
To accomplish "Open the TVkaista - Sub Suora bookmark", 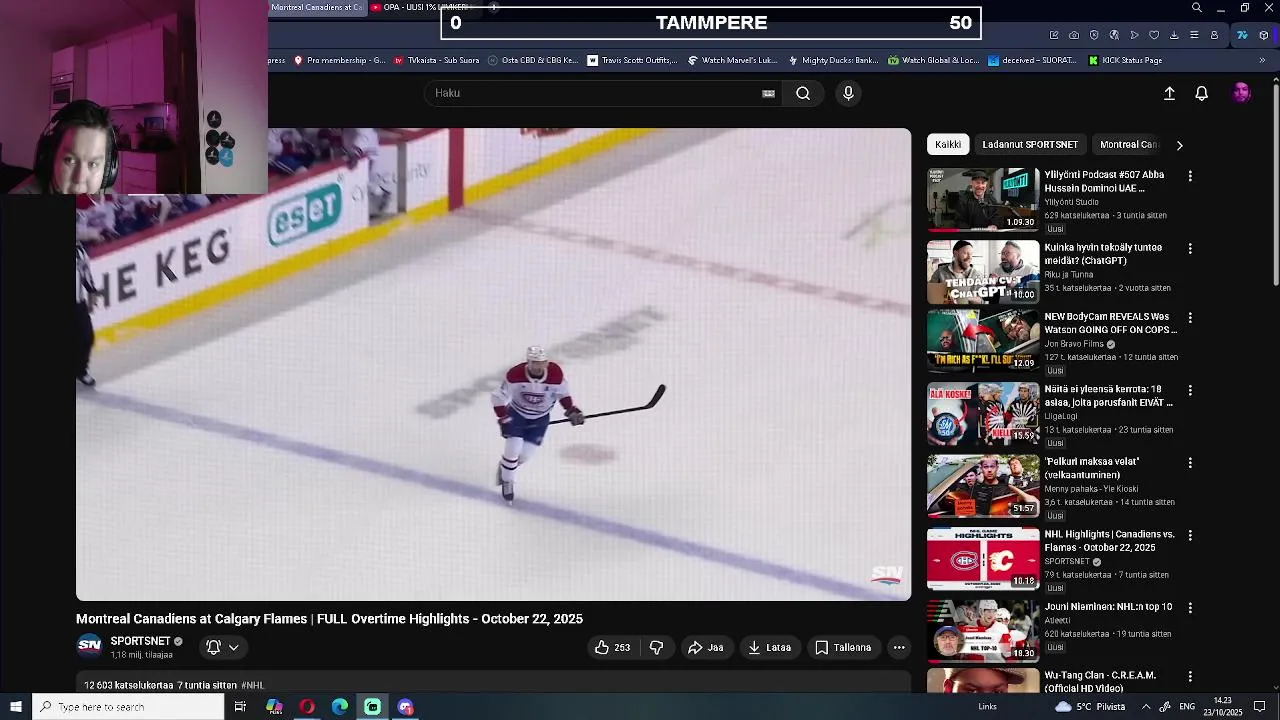I will [x=436, y=60].
